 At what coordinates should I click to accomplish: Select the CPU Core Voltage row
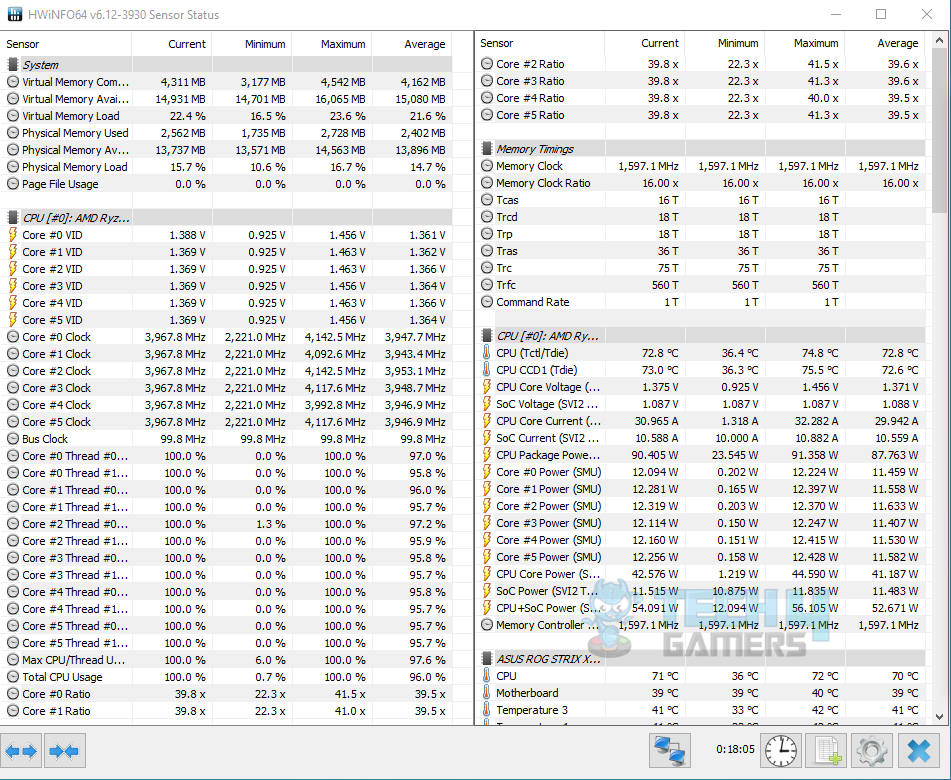point(701,387)
